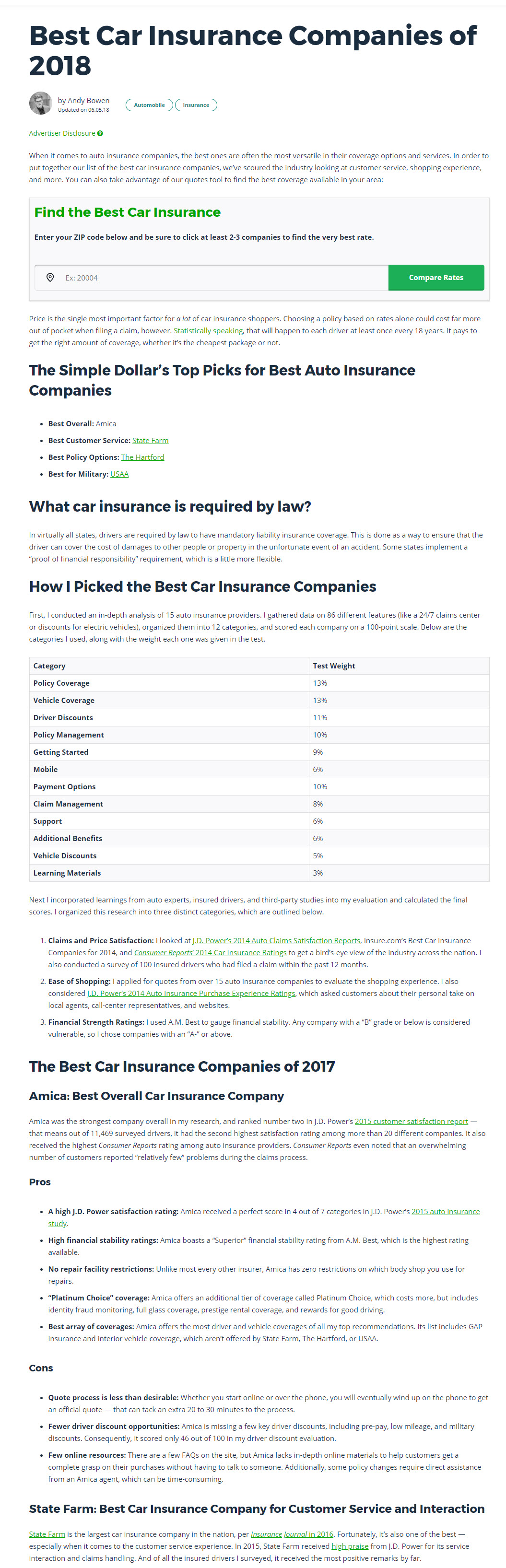The height and width of the screenshot is (1568, 506).
Task: Select the Insurance tag
Action: click(x=196, y=105)
